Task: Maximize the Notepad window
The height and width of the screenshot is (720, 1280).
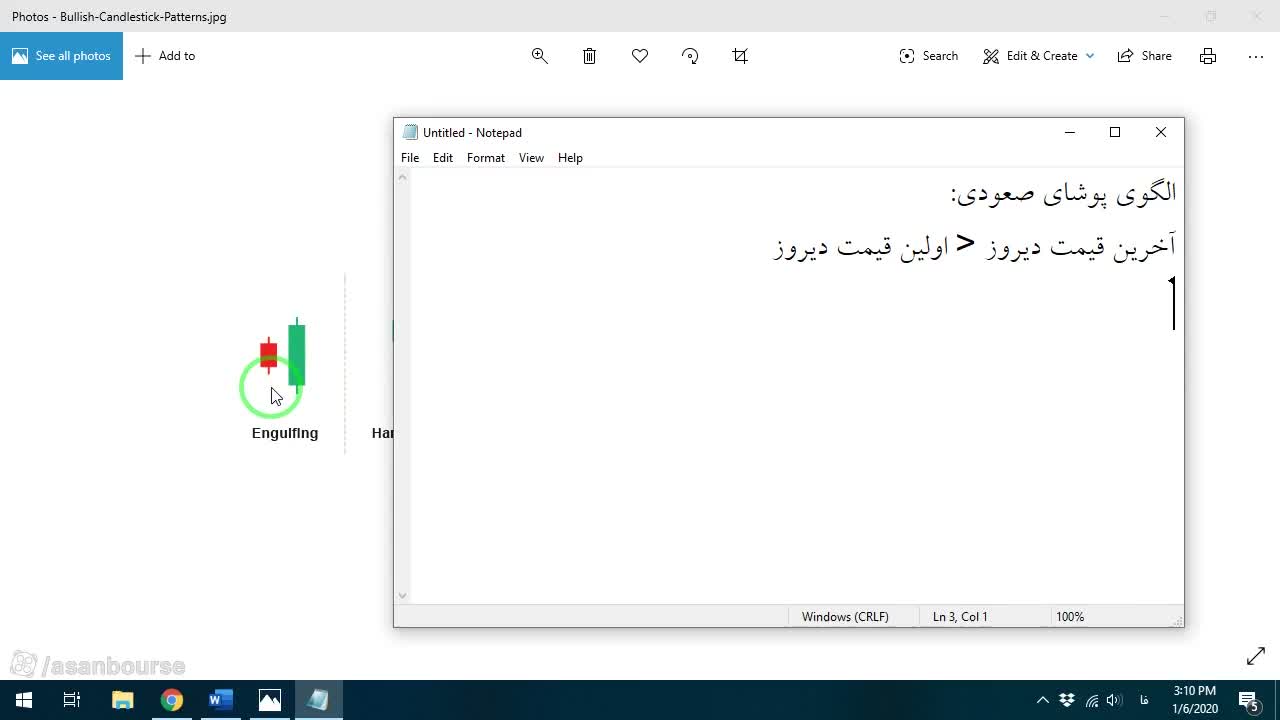Action: coord(1115,132)
